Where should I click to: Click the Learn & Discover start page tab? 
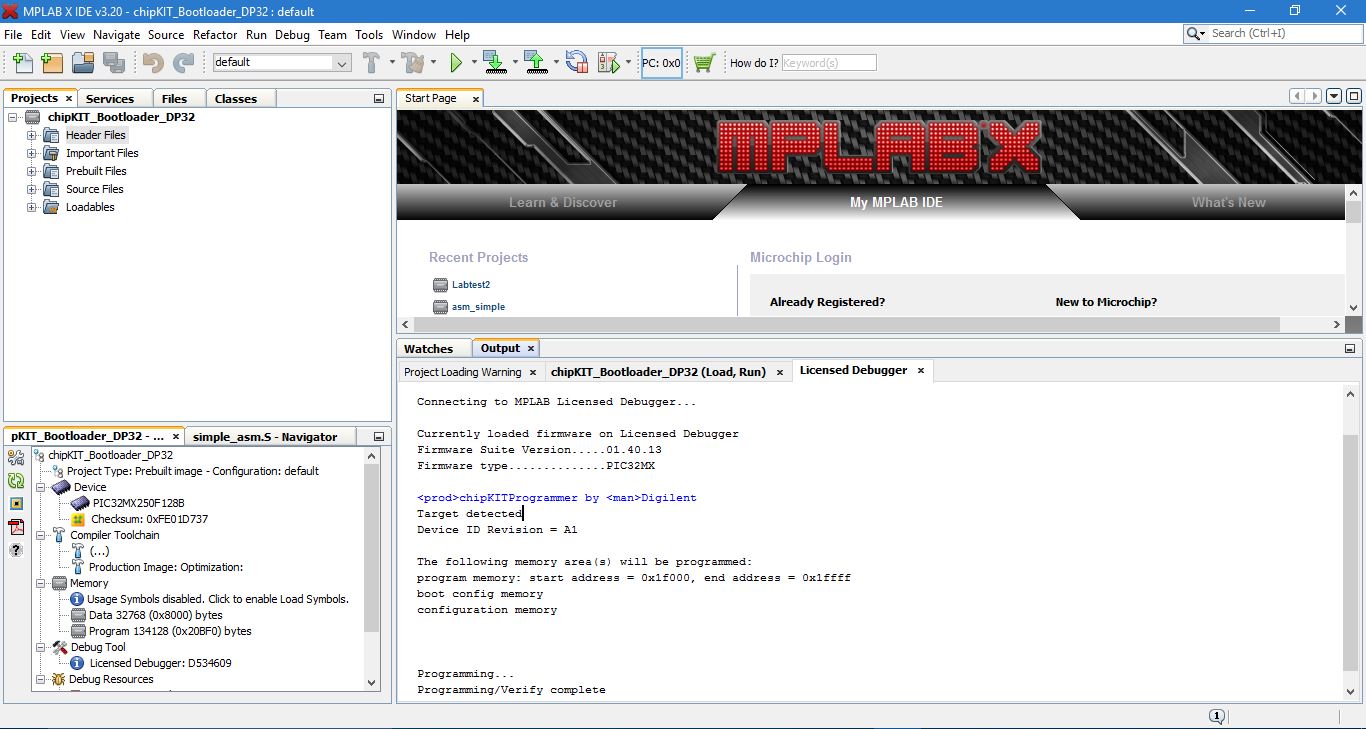(x=563, y=203)
